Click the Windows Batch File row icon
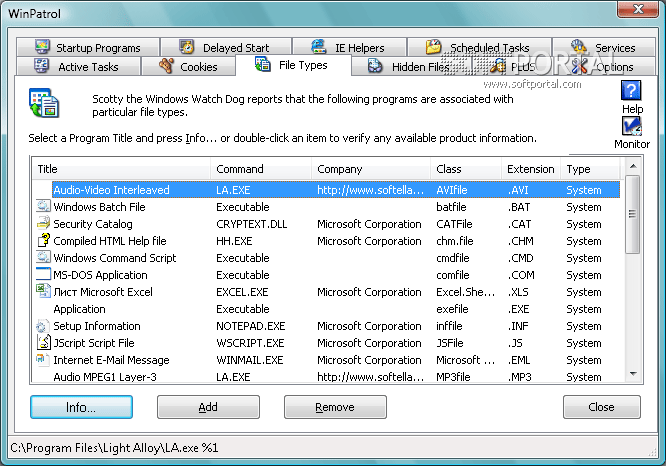666x466 pixels. pyautogui.click(x=43, y=207)
